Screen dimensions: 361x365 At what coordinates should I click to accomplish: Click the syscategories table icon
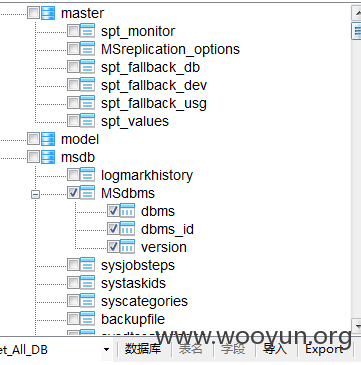pyautogui.click(x=88, y=301)
